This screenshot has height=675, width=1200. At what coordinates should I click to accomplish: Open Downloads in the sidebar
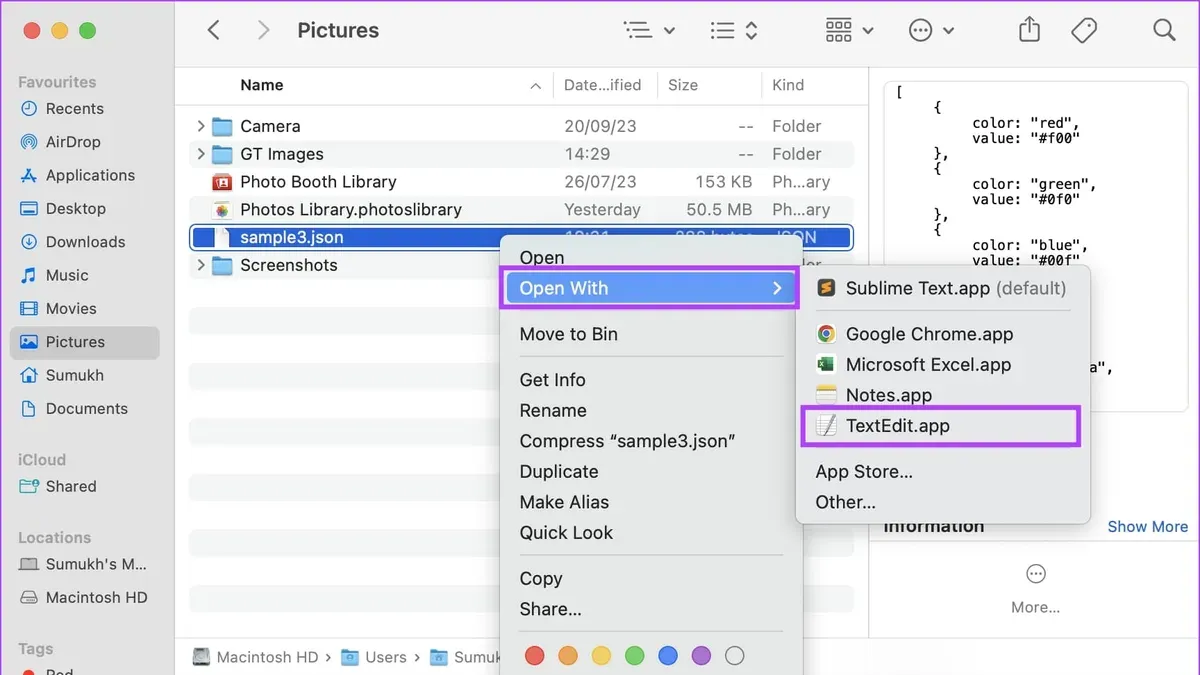pos(85,242)
